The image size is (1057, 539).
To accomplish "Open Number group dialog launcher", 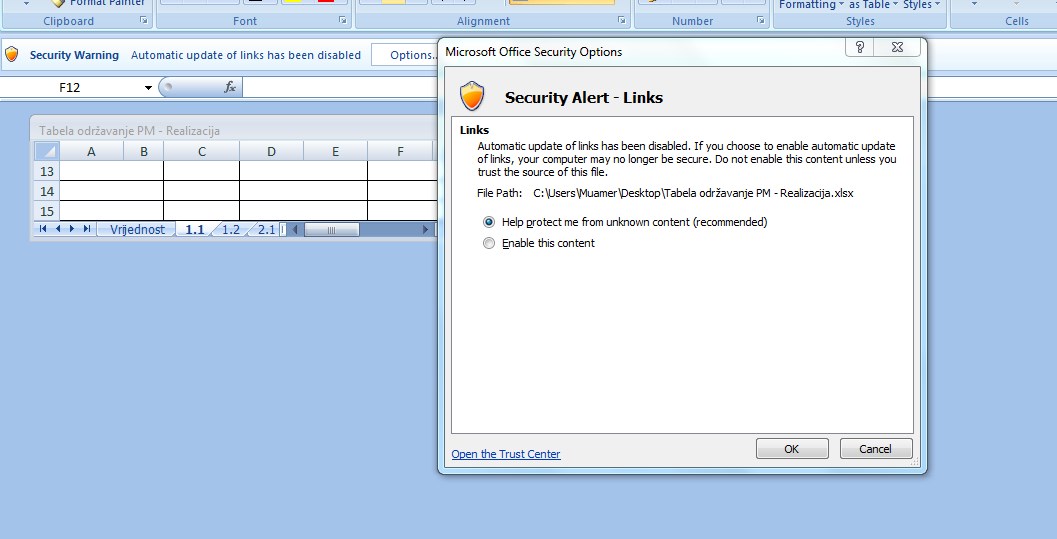I will (x=760, y=21).
